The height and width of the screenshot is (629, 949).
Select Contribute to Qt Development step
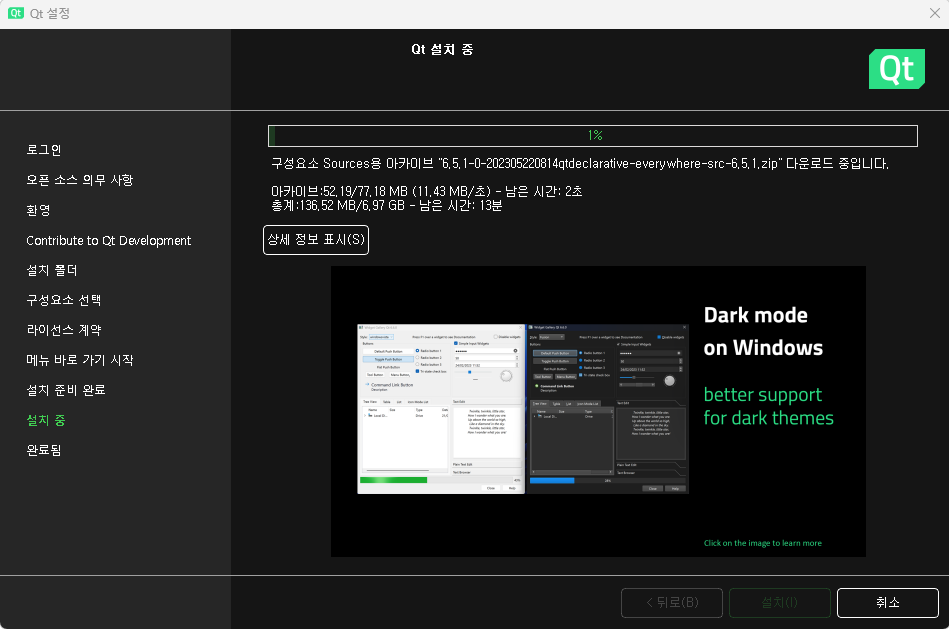[x=108, y=240]
